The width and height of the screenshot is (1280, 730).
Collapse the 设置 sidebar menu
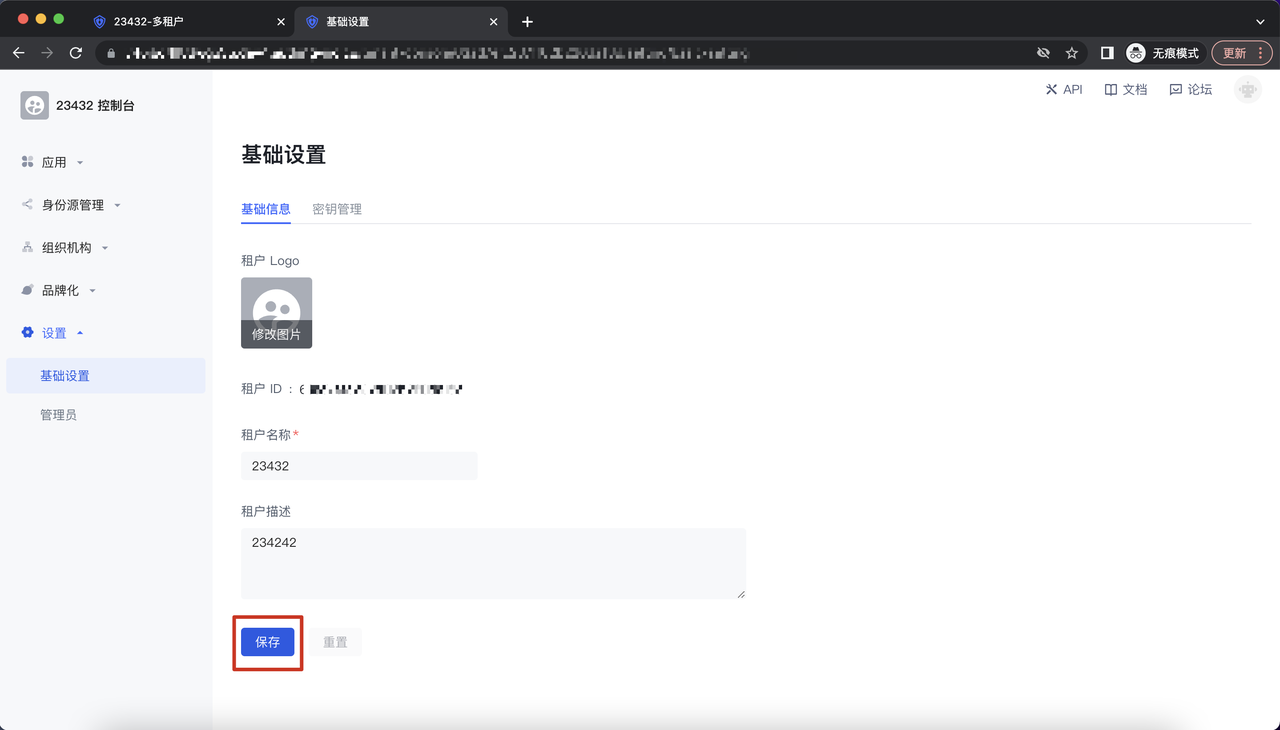point(54,333)
